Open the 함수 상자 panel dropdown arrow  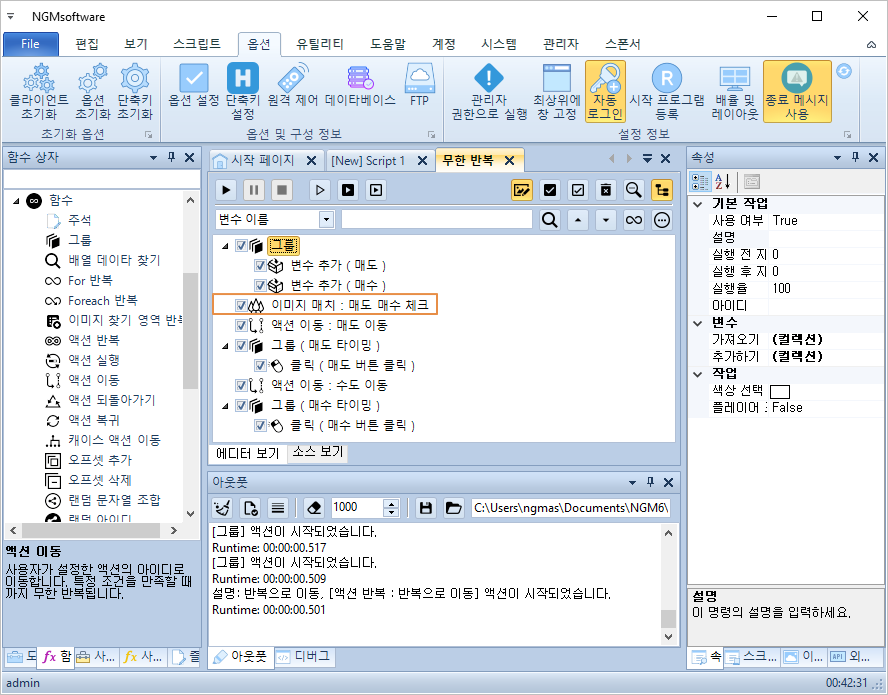click(153, 157)
